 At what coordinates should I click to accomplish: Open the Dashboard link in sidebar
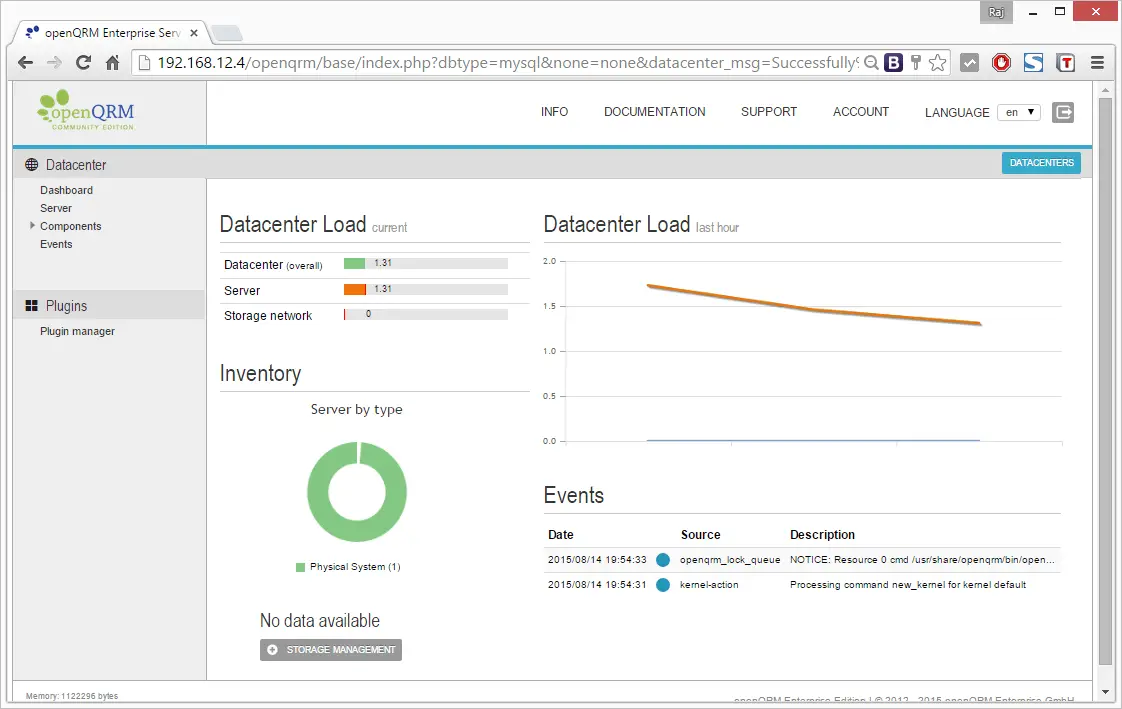pos(67,190)
